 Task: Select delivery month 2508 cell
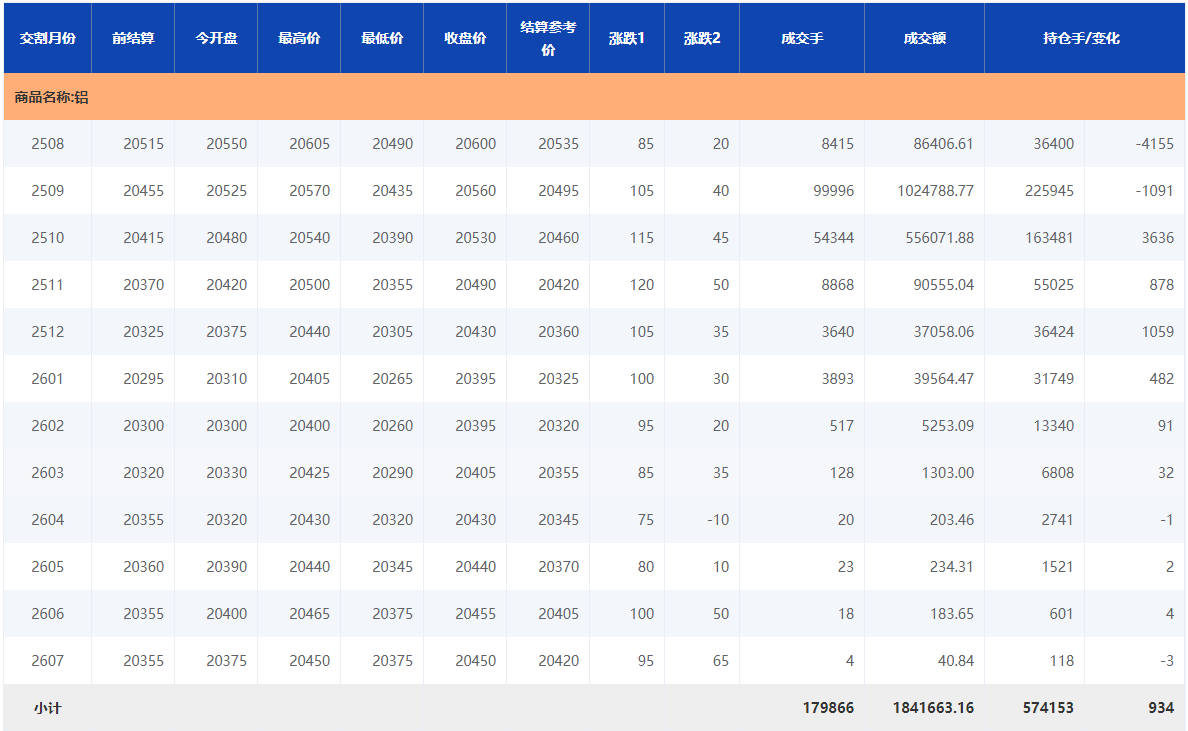point(48,144)
